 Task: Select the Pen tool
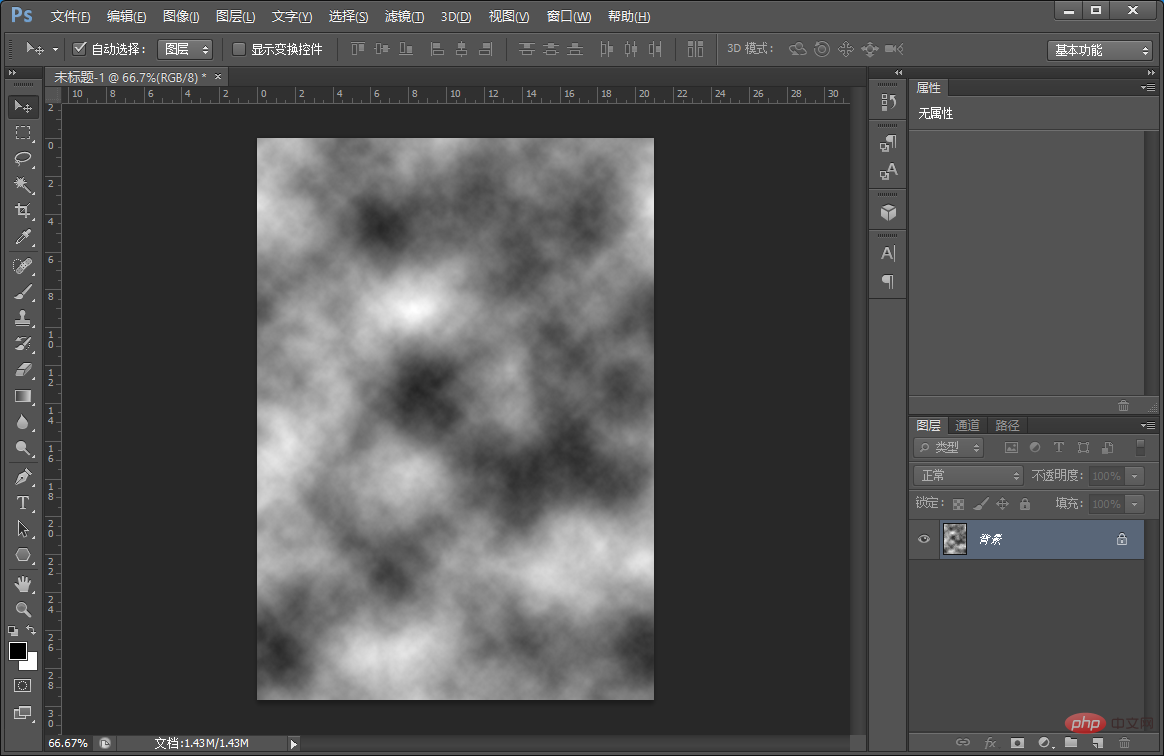(23, 477)
